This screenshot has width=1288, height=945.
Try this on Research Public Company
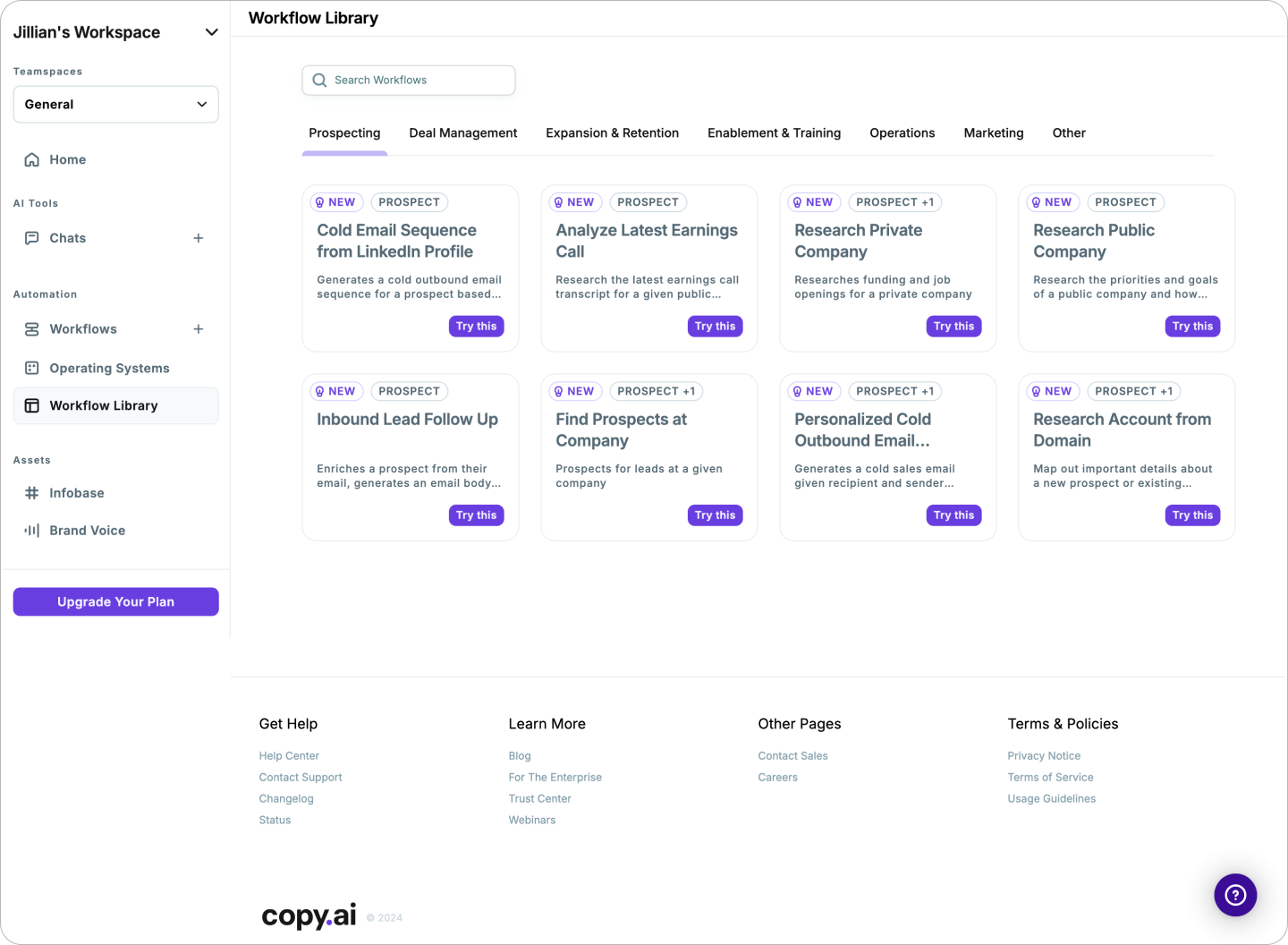tap(1193, 327)
